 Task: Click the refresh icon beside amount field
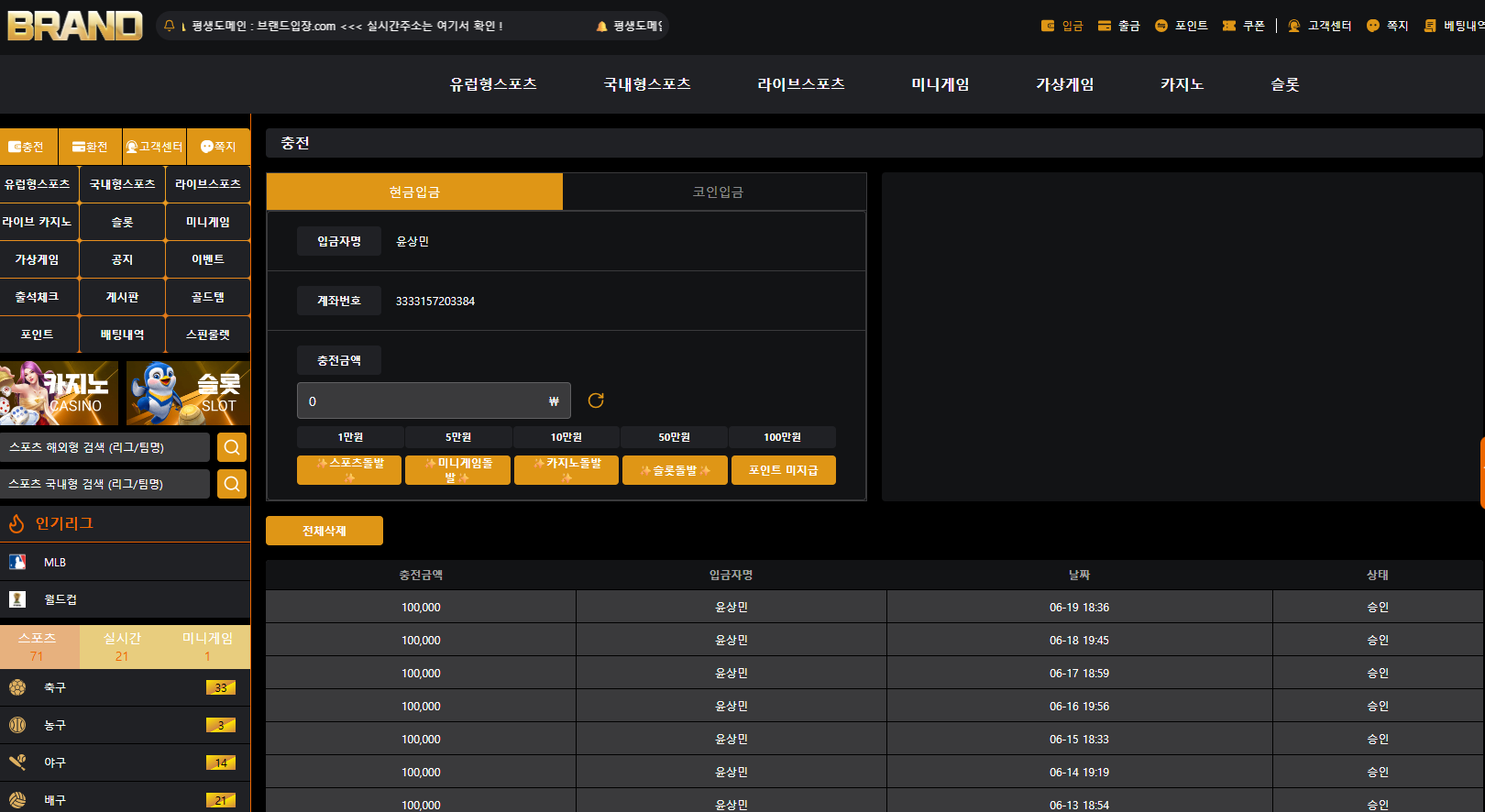(x=596, y=401)
